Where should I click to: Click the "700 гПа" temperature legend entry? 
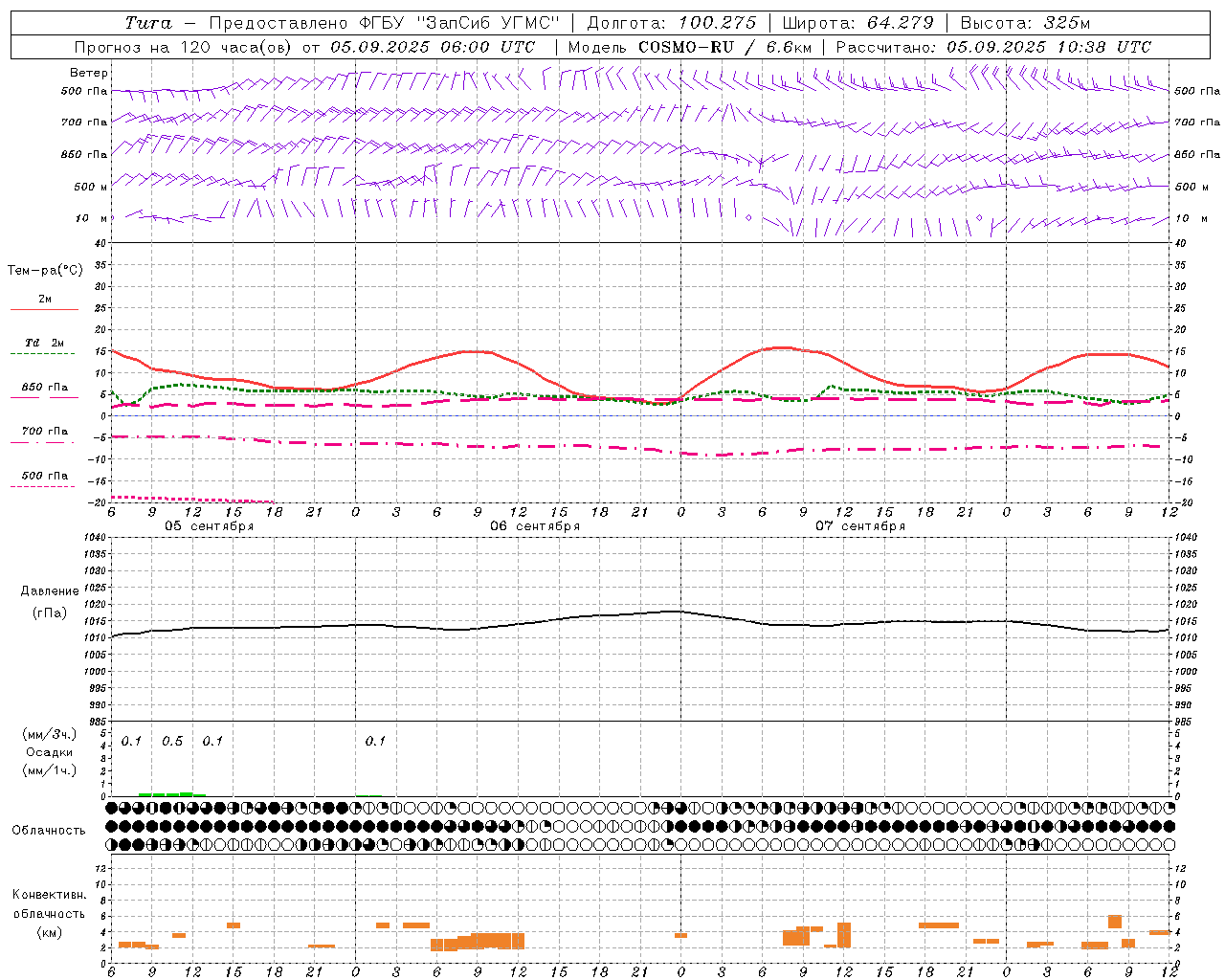tap(45, 431)
